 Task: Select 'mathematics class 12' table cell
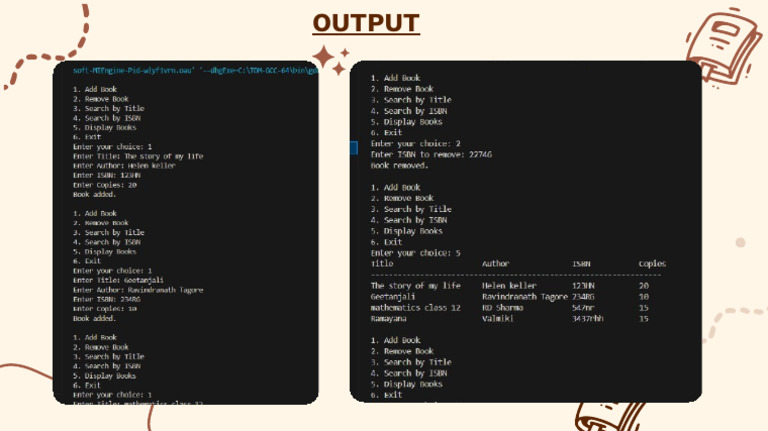[415, 308]
